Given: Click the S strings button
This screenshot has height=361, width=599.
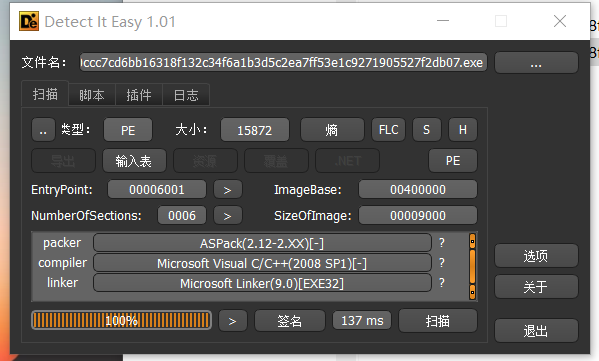Looking at the screenshot, I should (427, 130).
